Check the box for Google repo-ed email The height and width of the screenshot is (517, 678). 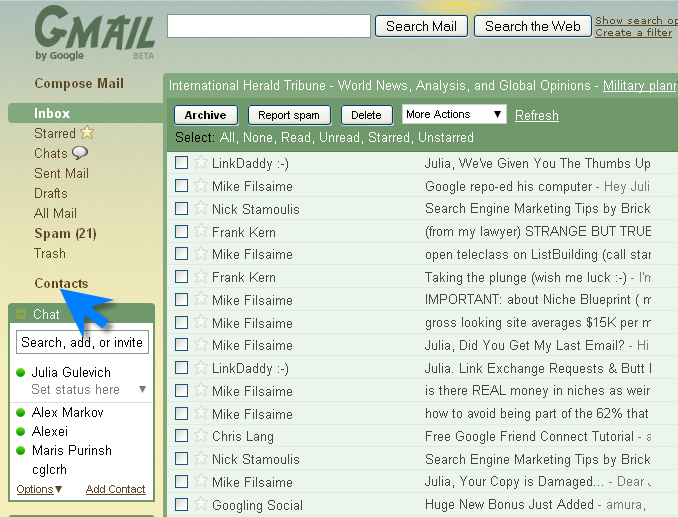[x=181, y=186]
